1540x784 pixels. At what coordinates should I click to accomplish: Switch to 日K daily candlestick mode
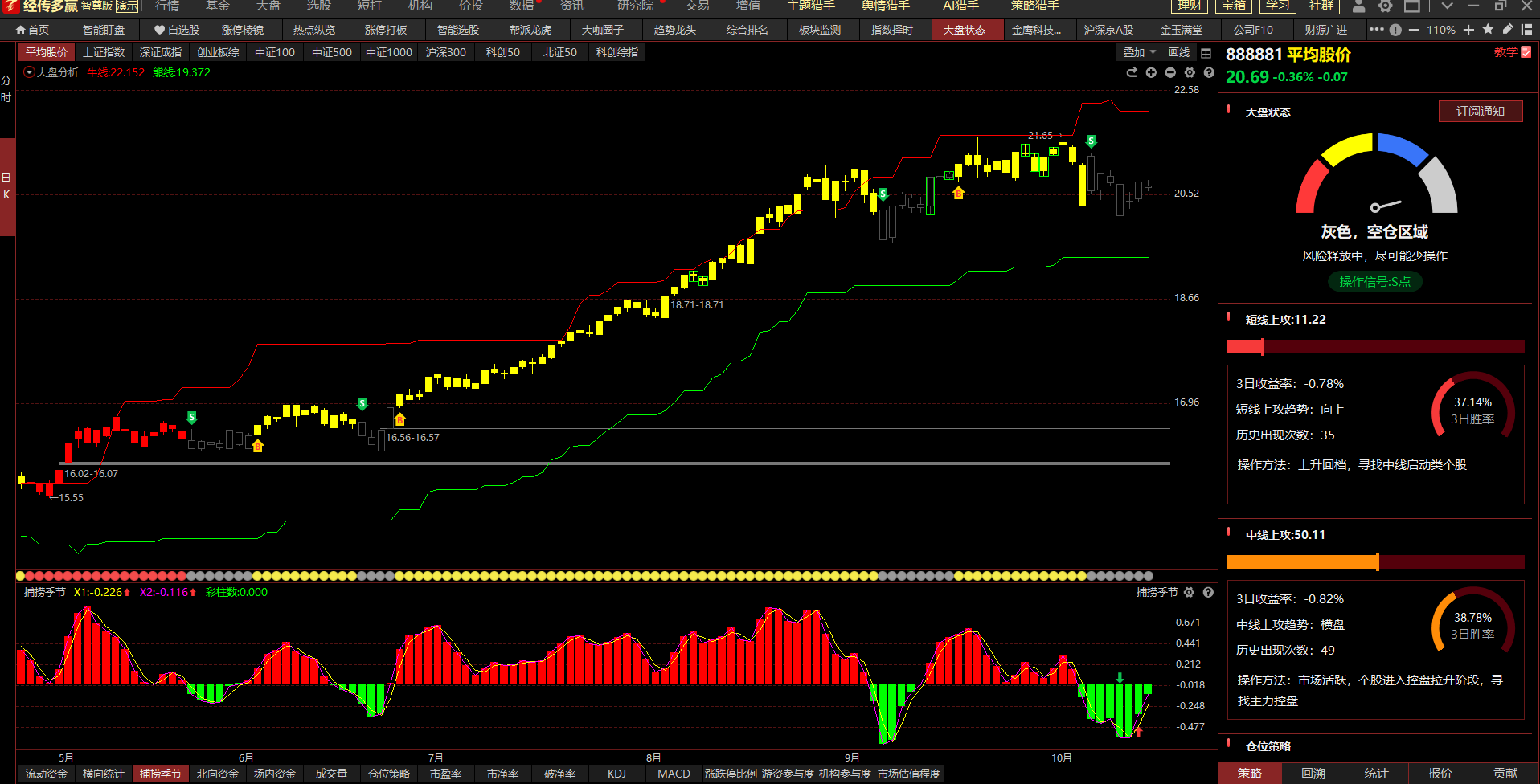[x=6, y=186]
